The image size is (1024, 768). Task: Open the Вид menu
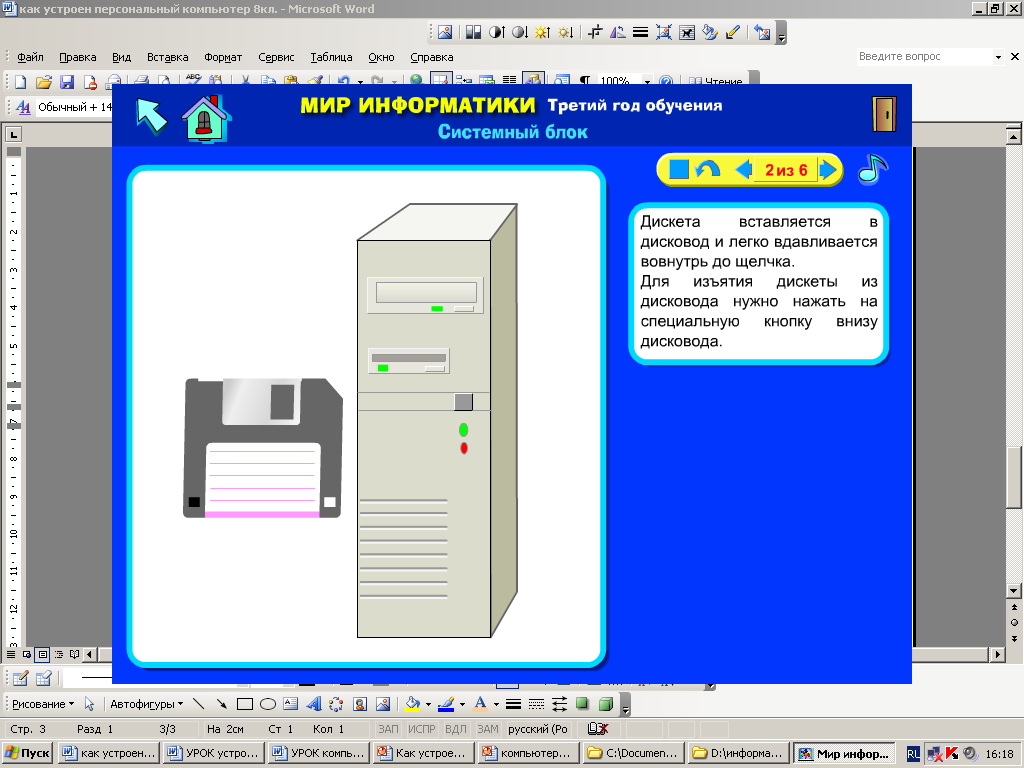[121, 57]
